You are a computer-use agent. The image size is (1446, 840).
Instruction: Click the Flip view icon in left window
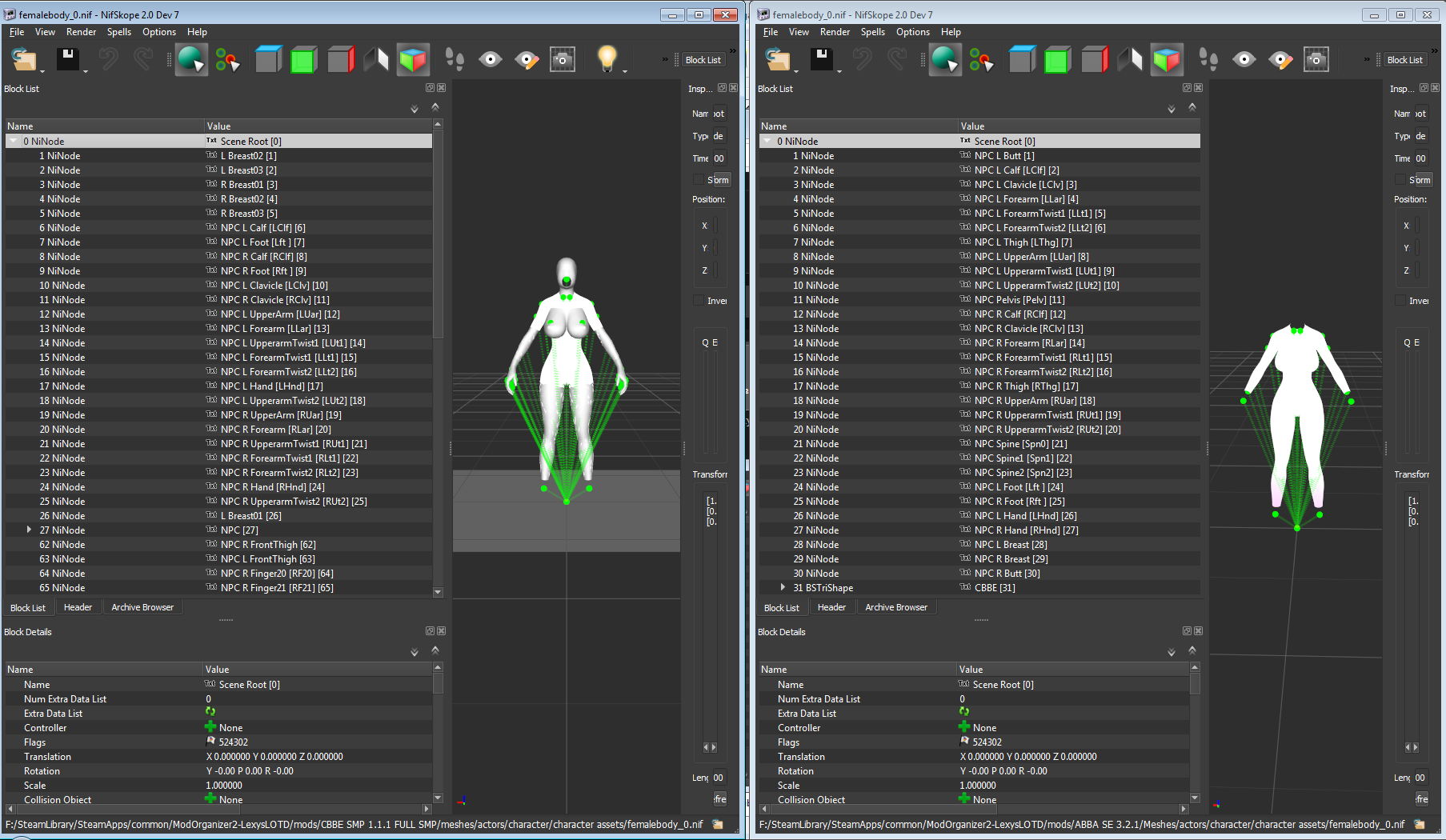376,60
